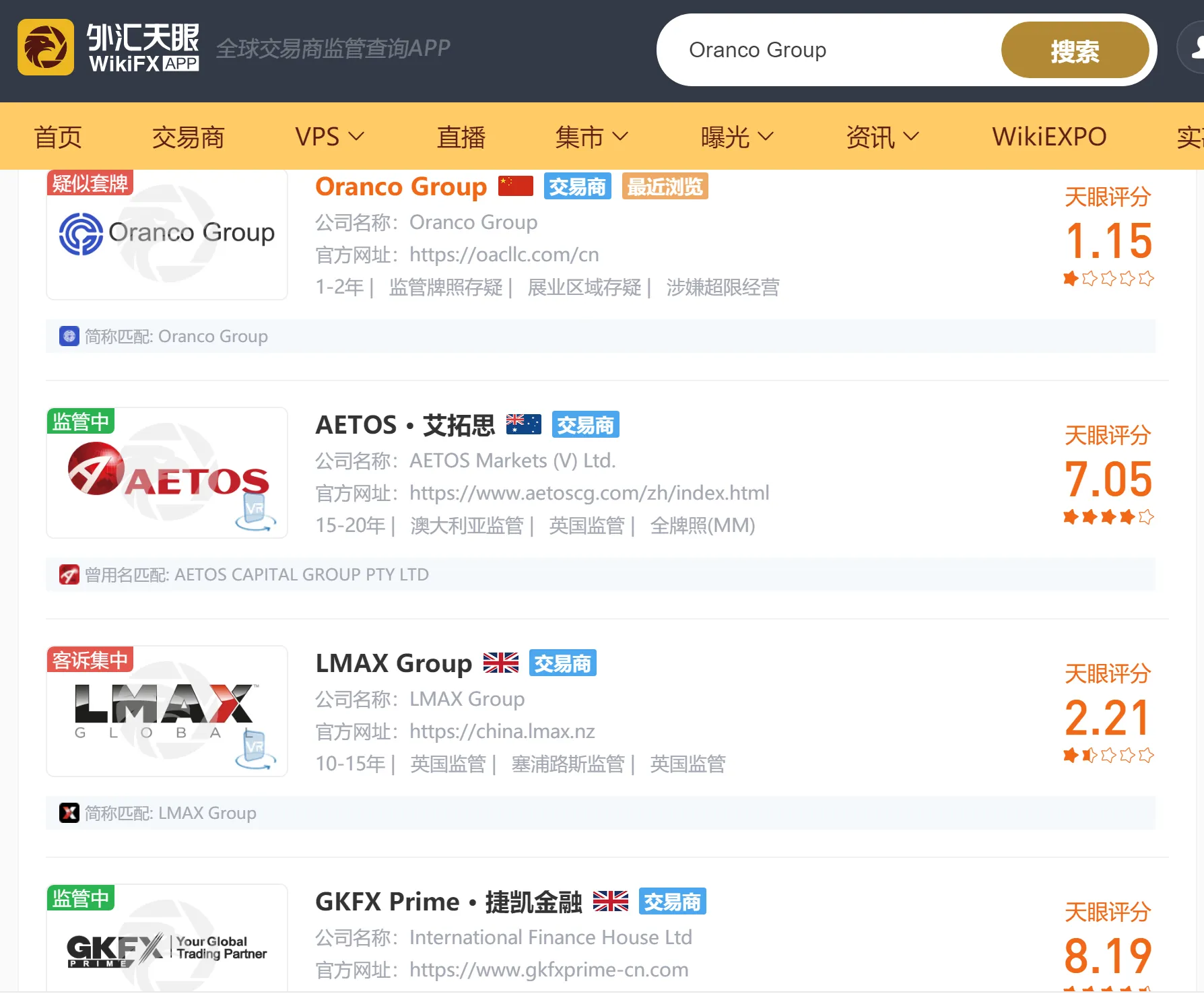Viewport: 1204px width, 998px height.
Task: Click the score value 1.15
Action: tap(1108, 240)
